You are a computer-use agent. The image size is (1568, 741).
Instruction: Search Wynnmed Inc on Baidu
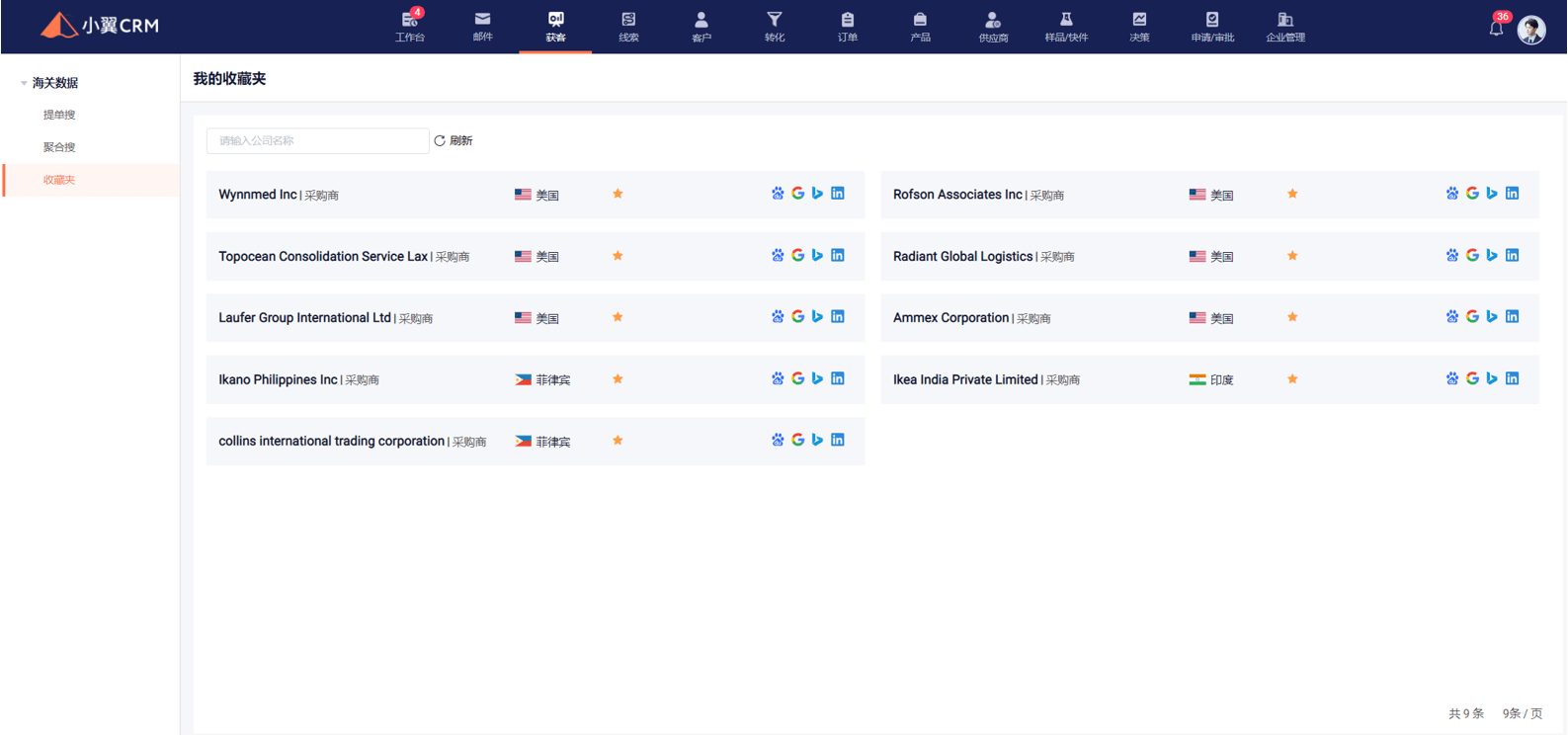[x=778, y=194]
